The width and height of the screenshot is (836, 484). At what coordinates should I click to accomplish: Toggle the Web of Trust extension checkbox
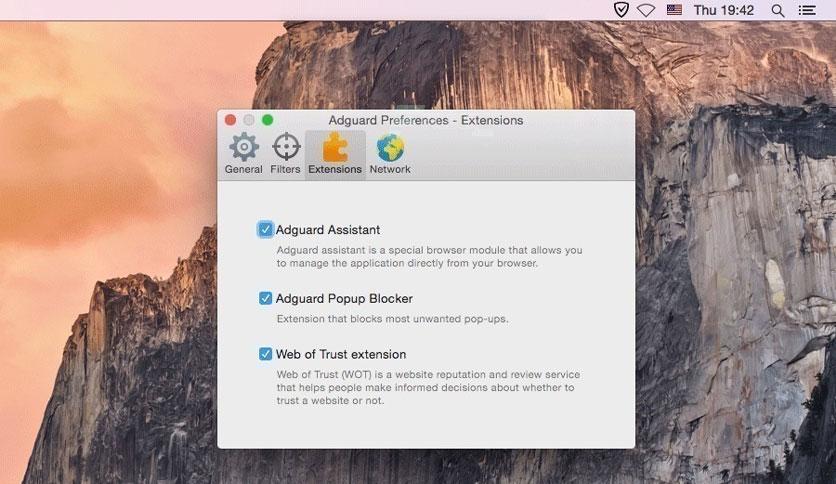265,354
